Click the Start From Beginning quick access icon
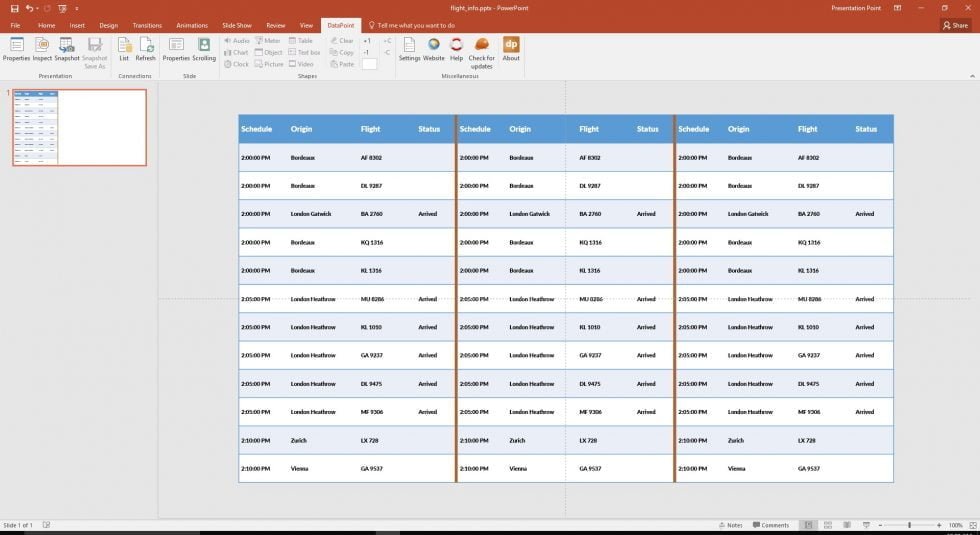The width and height of the screenshot is (980, 535). [62, 8]
